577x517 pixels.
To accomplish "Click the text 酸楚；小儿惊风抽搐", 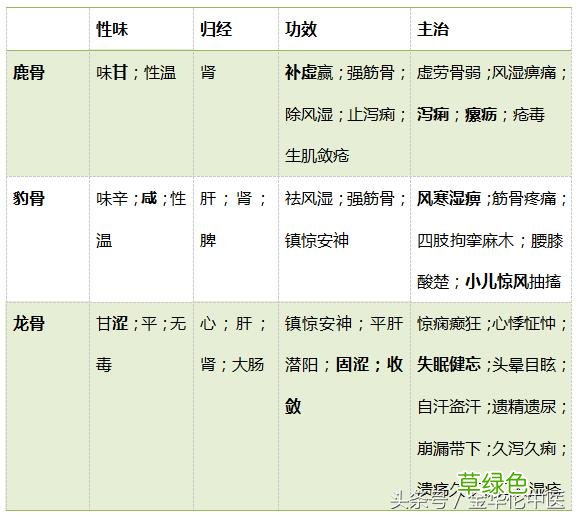I will [x=489, y=281].
